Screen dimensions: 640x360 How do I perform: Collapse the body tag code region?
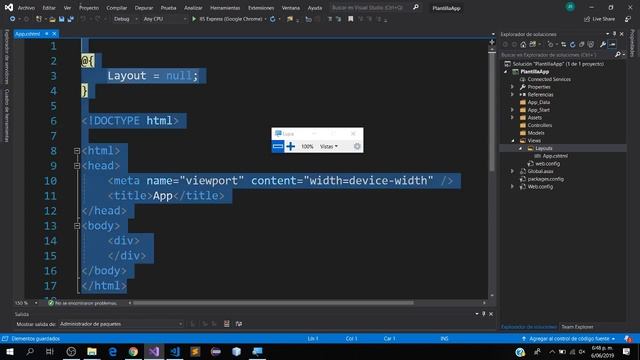click(77, 226)
